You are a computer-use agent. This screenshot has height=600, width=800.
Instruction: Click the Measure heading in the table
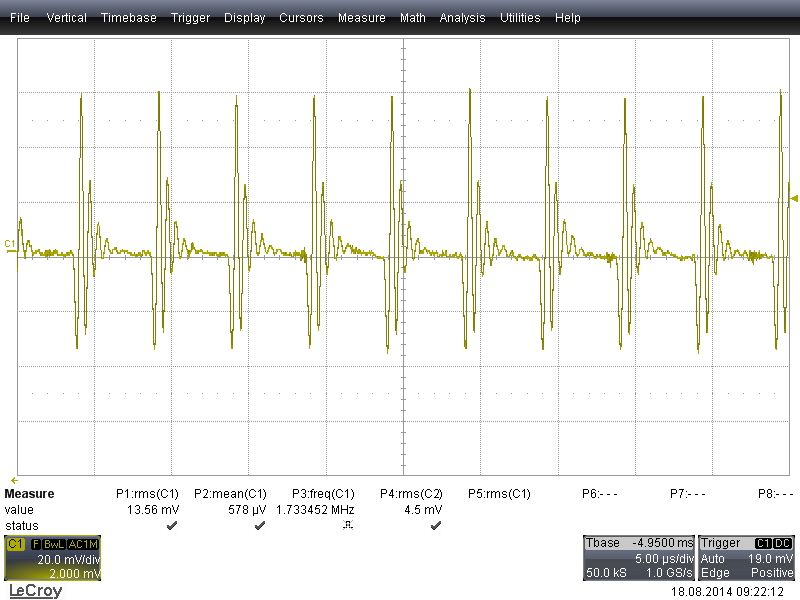pos(29,494)
